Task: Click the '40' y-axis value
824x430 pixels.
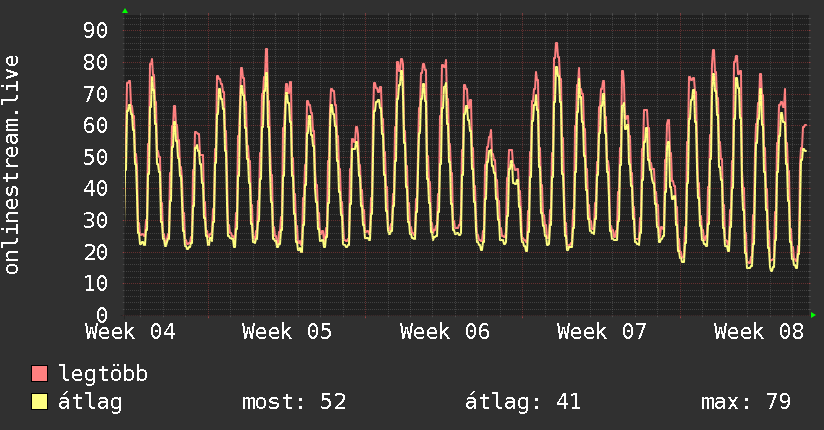Action: tap(96, 188)
